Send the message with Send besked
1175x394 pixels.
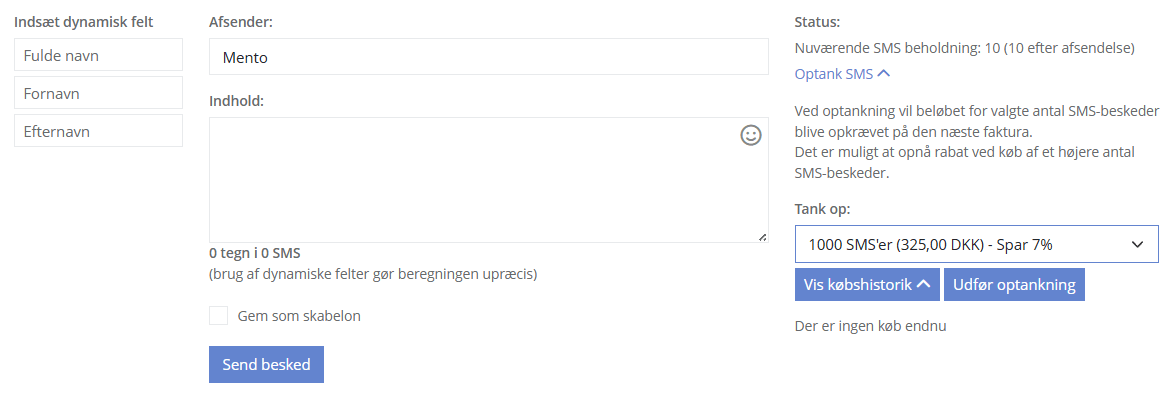(266, 365)
